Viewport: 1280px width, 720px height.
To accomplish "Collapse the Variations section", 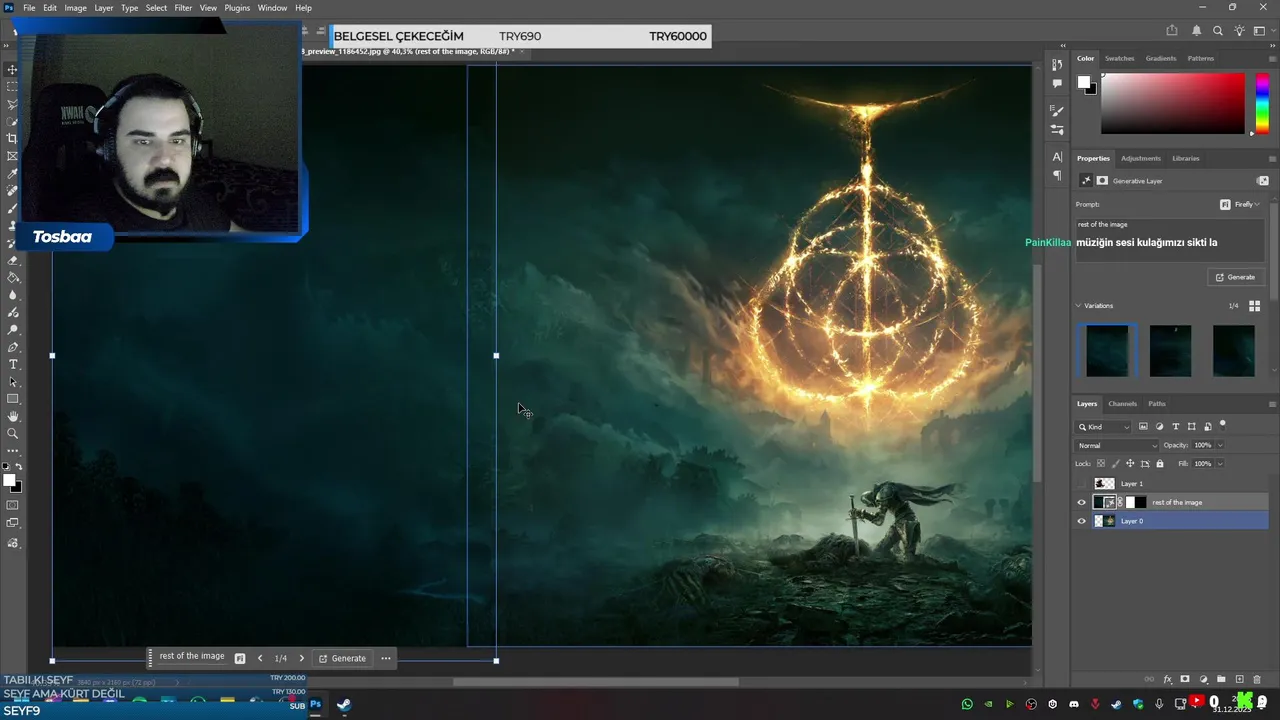I will [x=1079, y=306].
